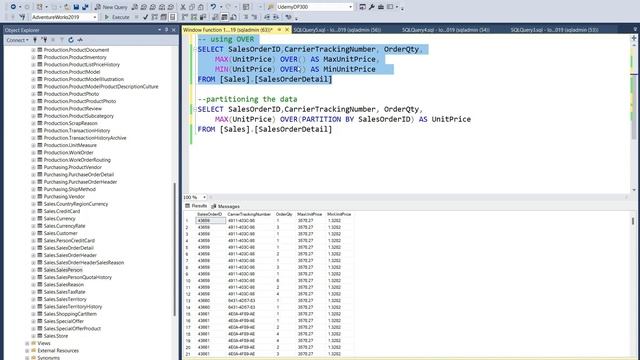Click the Save icon in toolbar
This screenshot has height=360, width=640.
[76, 7]
